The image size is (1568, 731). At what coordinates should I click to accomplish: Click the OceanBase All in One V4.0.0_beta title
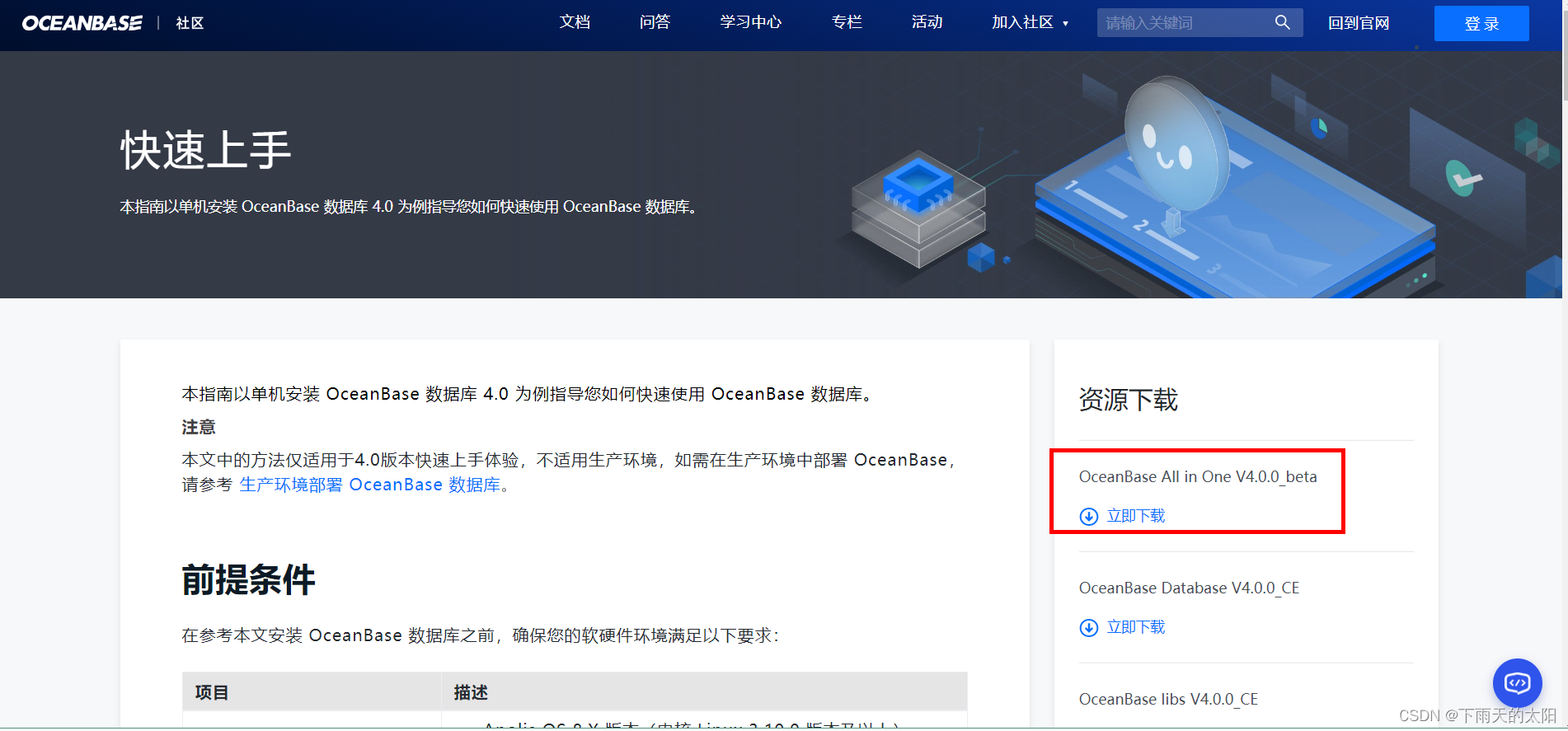[x=1198, y=476]
